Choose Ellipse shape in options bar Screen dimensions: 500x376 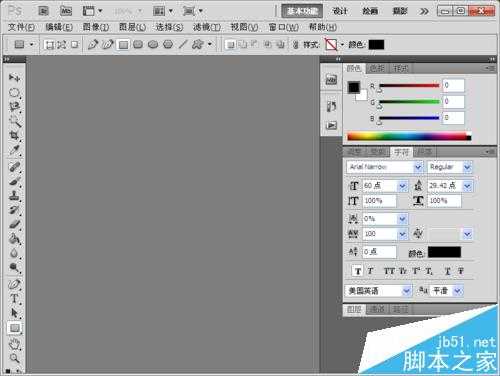(x=153, y=44)
